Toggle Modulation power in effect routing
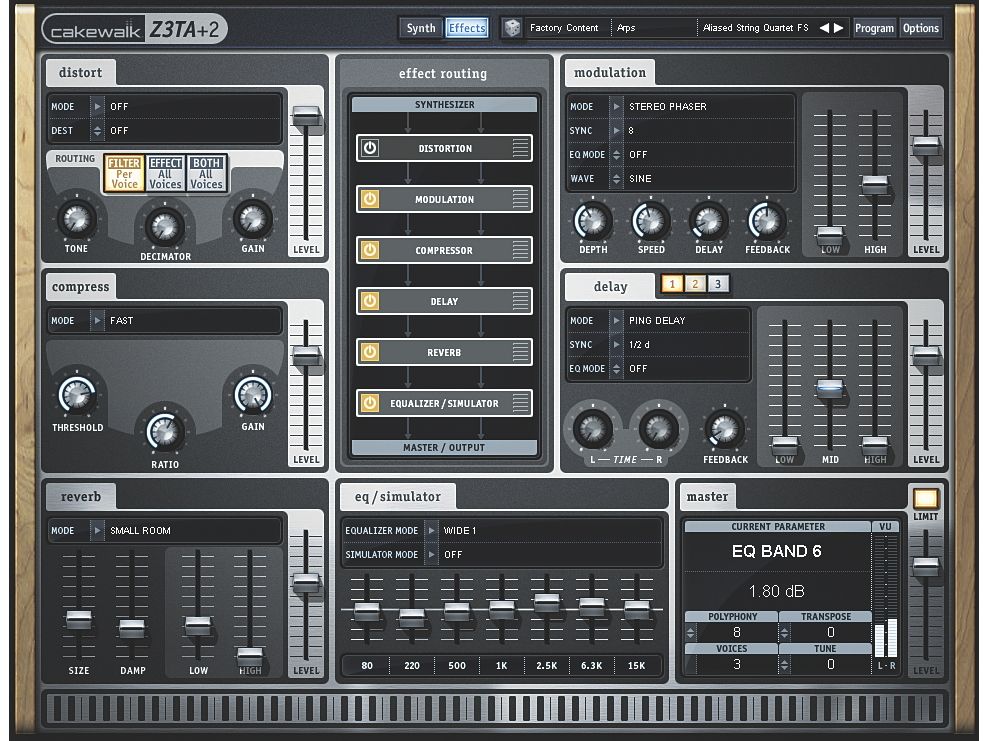This screenshot has height=741, width=988. (370, 199)
